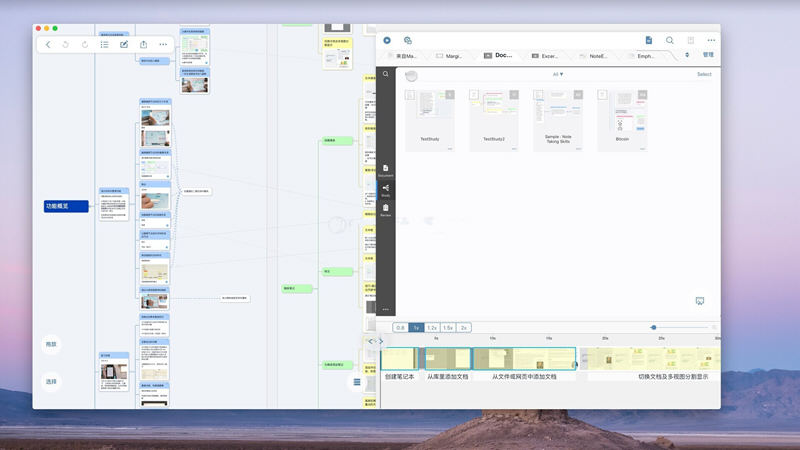800x450 pixels.
Task: Expand the All filter dropdown
Action: (x=558, y=74)
